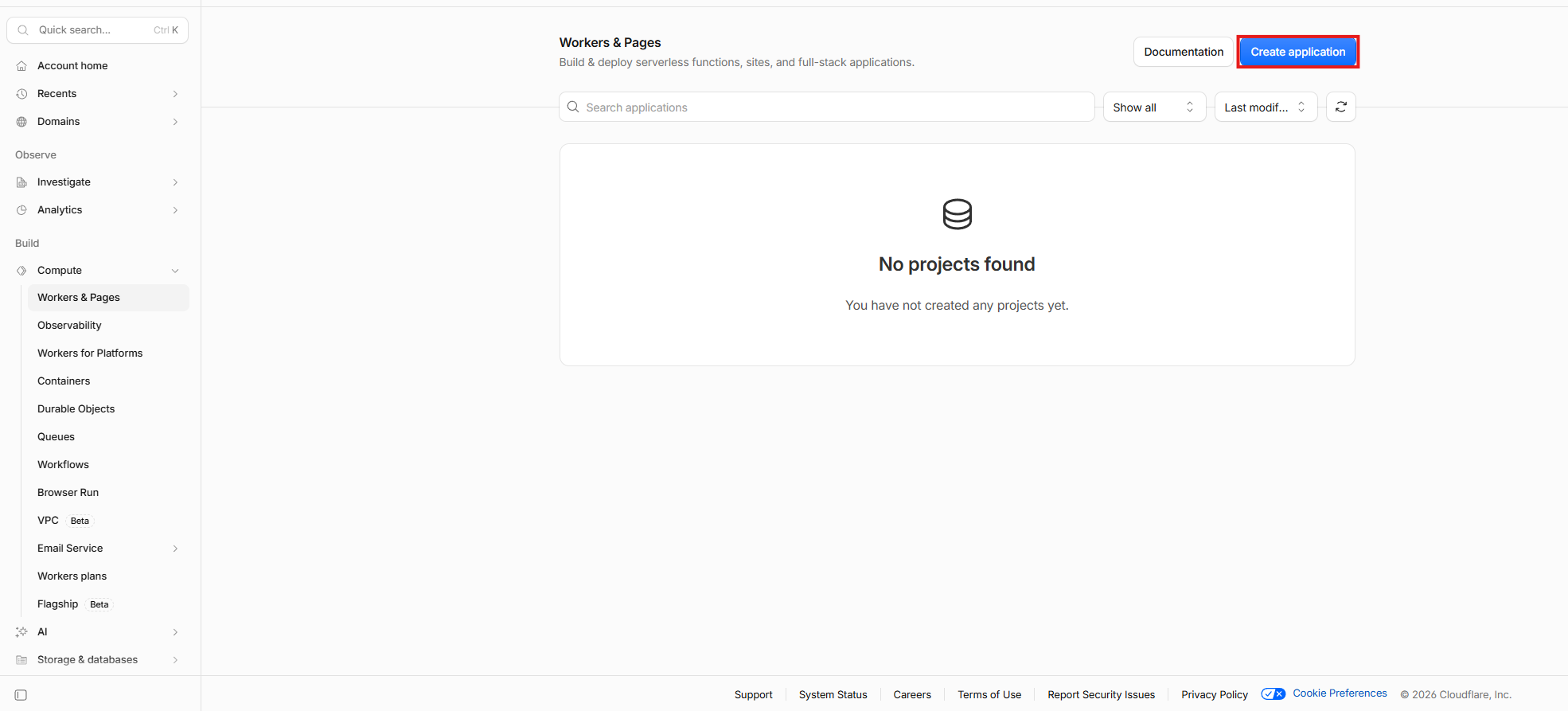The width and height of the screenshot is (1568, 711).
Task: Expand the Investigate chevron
Action: tap(175, 182)
